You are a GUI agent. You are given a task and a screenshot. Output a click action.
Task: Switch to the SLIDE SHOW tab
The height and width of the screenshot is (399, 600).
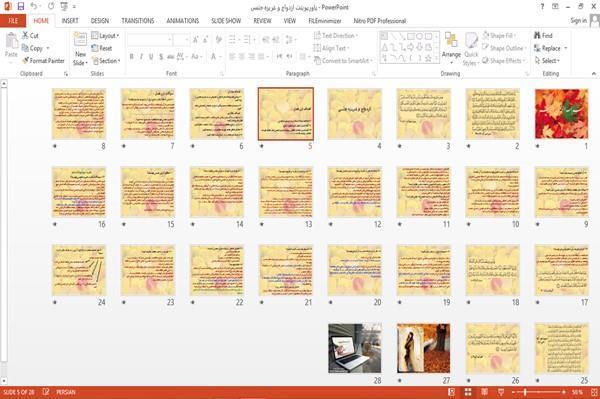pyautogui.click(x=226, y=21)
